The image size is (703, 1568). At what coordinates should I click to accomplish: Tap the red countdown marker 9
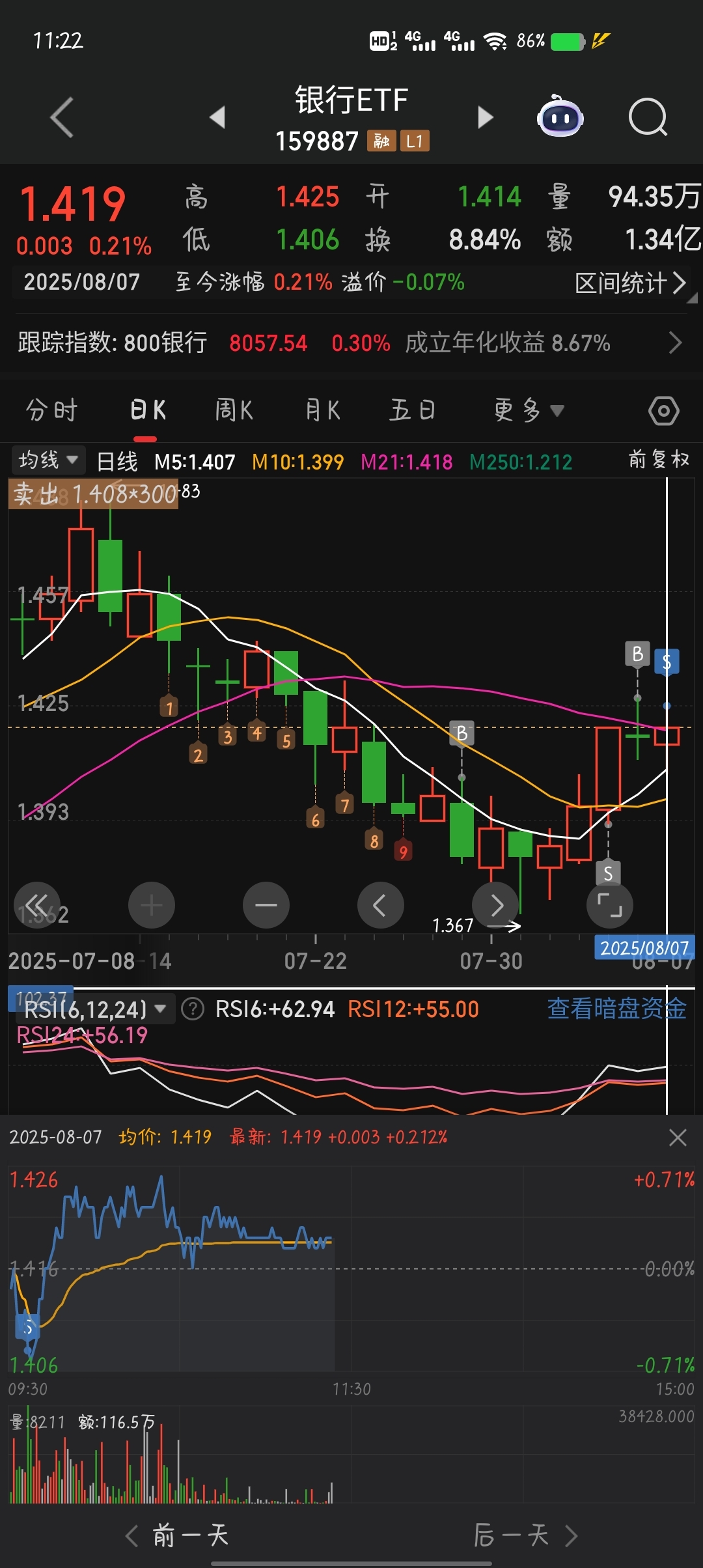pos(403,851)
